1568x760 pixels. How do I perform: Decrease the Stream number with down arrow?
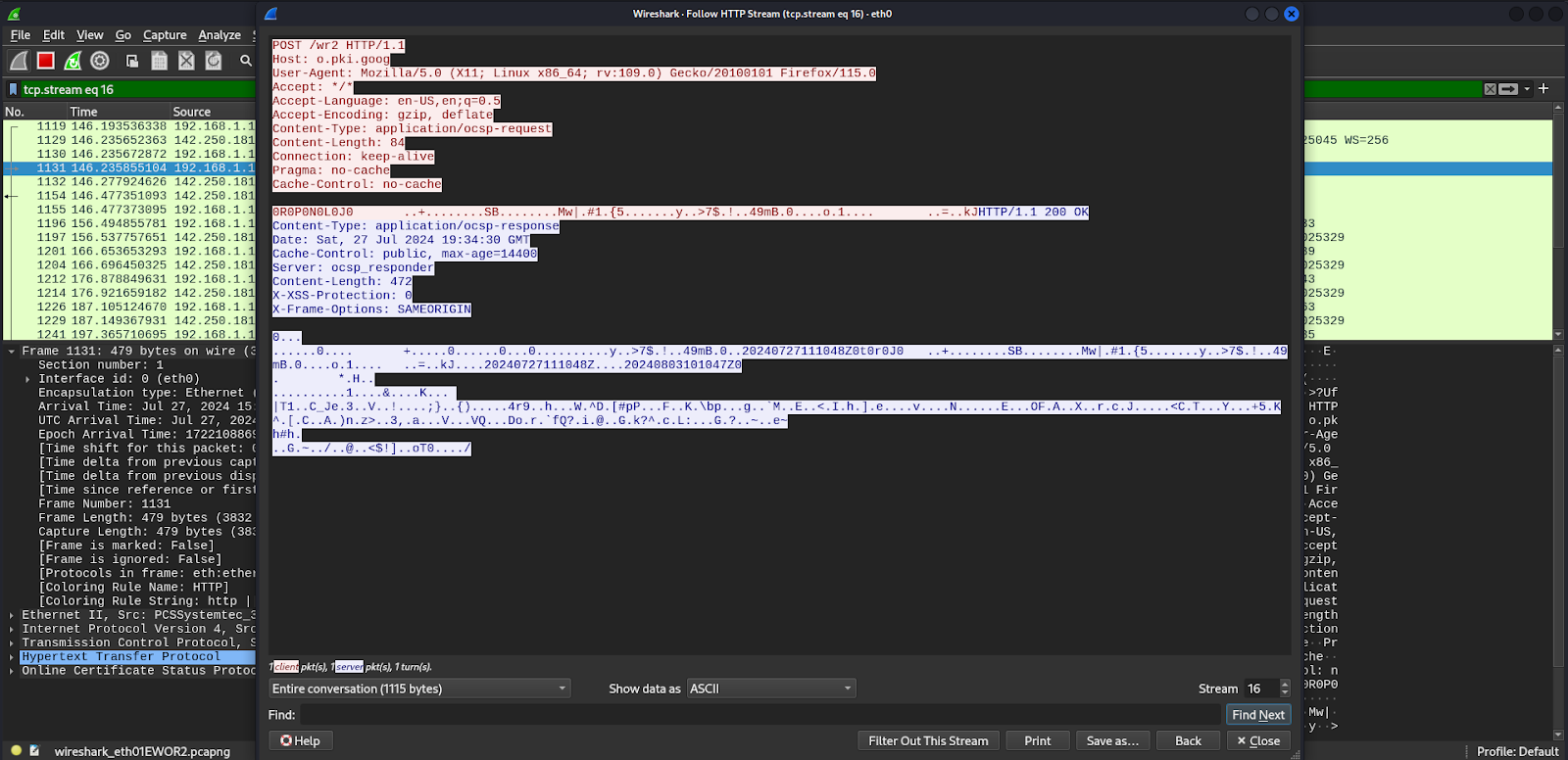1285,693
